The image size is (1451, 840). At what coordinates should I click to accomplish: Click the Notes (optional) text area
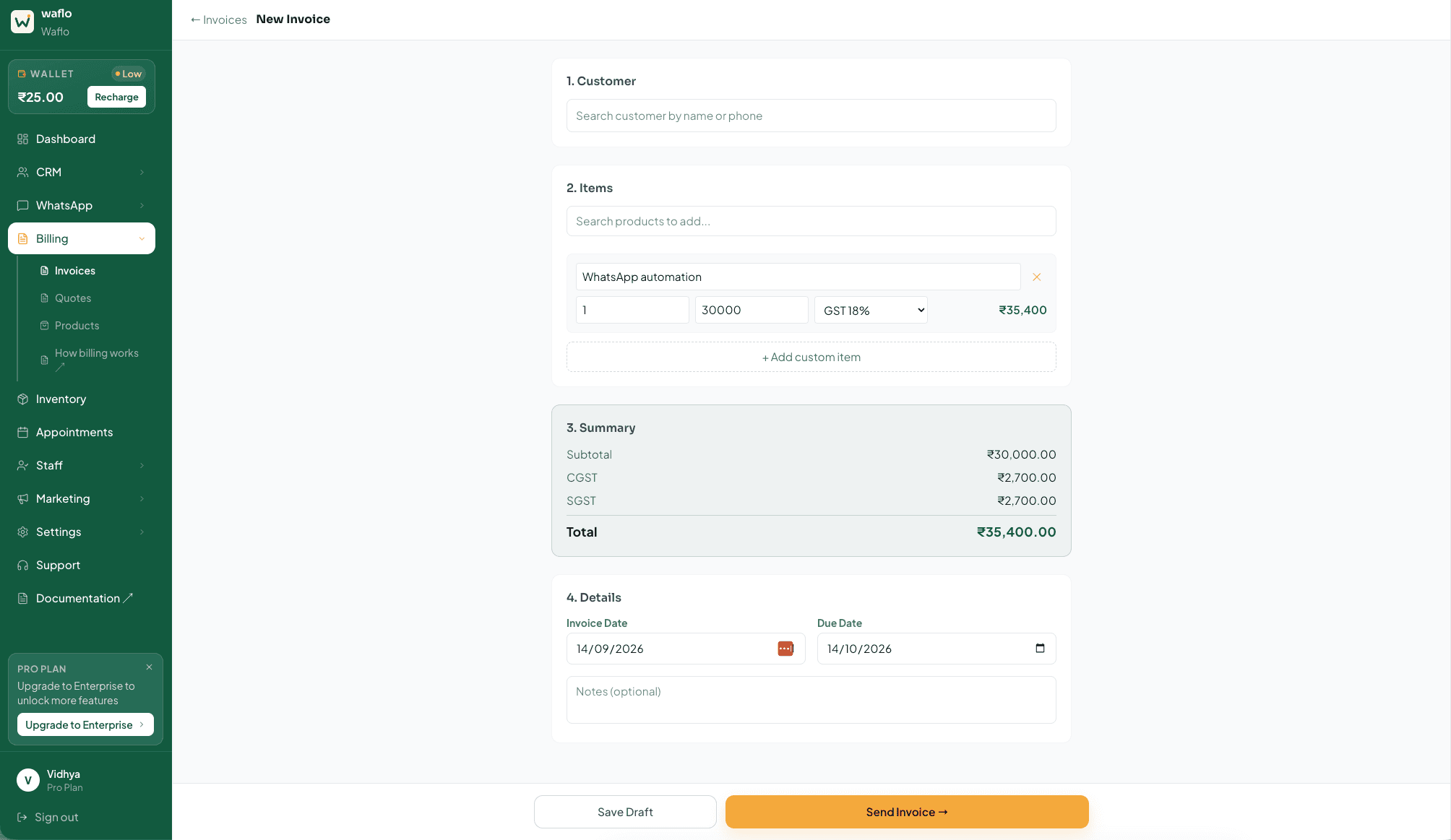tap(811, 700)
